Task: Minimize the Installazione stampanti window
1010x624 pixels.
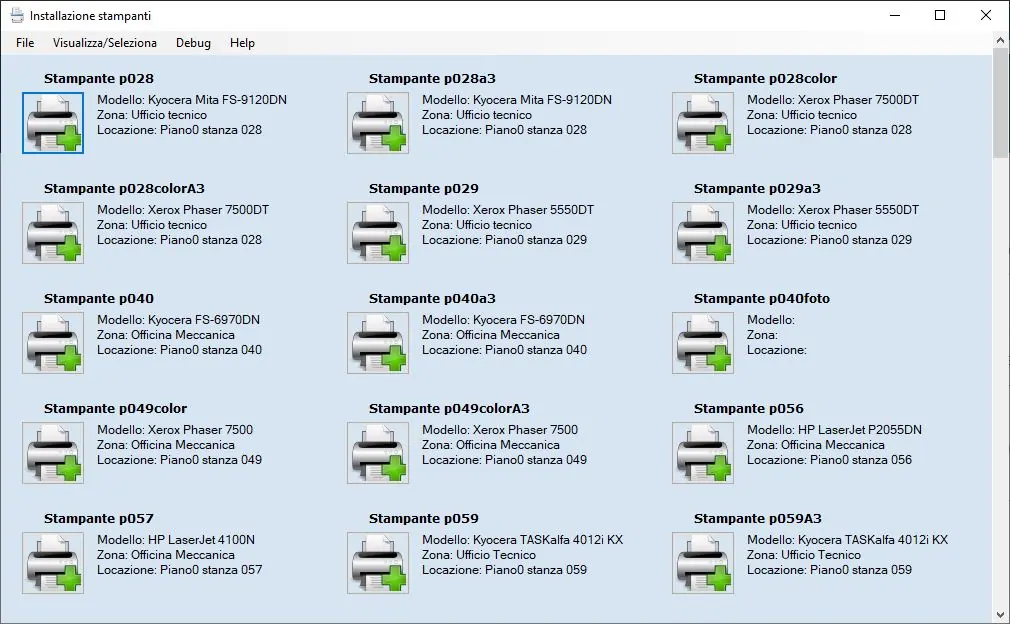Action: click(x=895, y=15)
